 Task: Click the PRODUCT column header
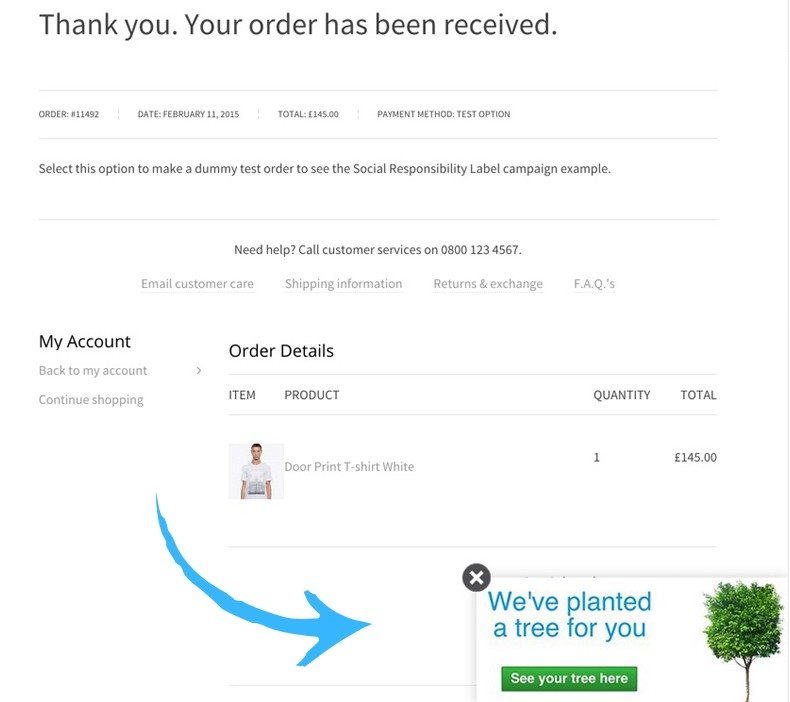pos(312,395)
